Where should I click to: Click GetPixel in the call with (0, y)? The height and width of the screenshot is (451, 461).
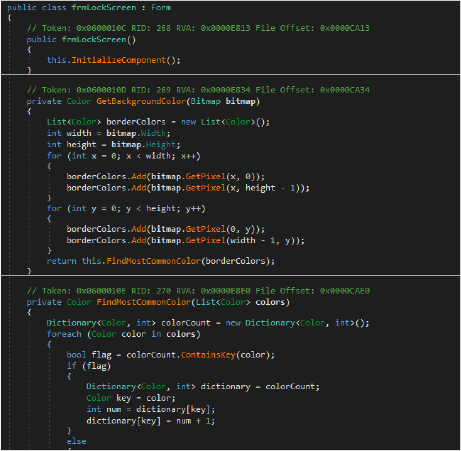tap(205, 229)
